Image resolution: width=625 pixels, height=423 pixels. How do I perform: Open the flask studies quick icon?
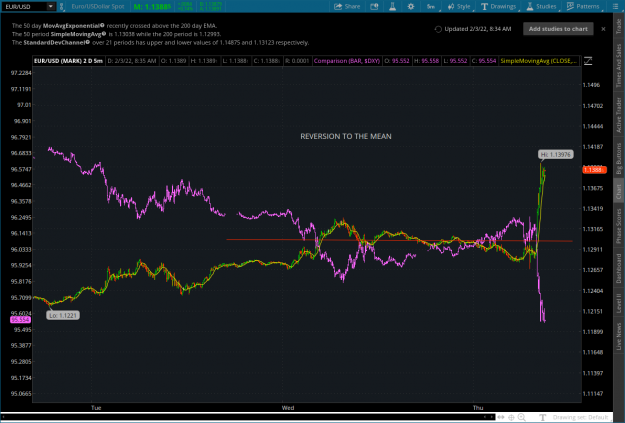(x=392, y=6)
